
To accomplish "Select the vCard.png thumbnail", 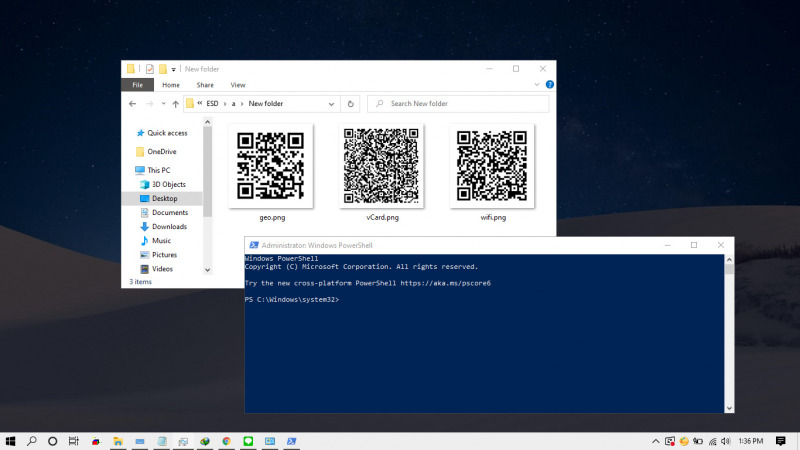I will [382, 166].
